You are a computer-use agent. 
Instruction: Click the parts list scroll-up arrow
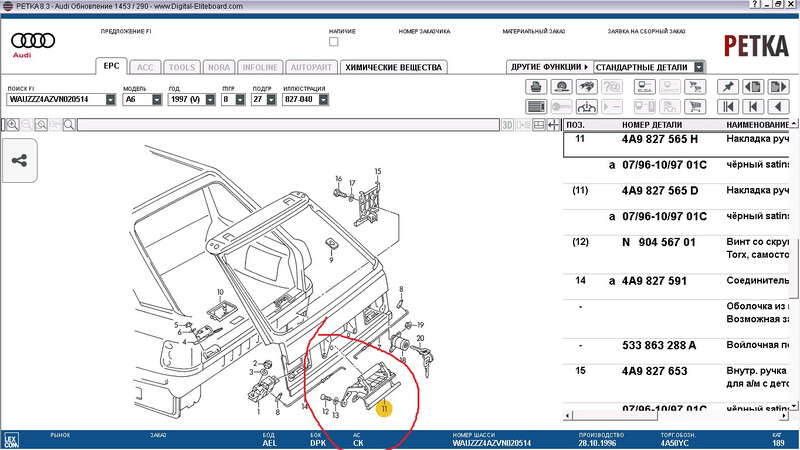794,124
